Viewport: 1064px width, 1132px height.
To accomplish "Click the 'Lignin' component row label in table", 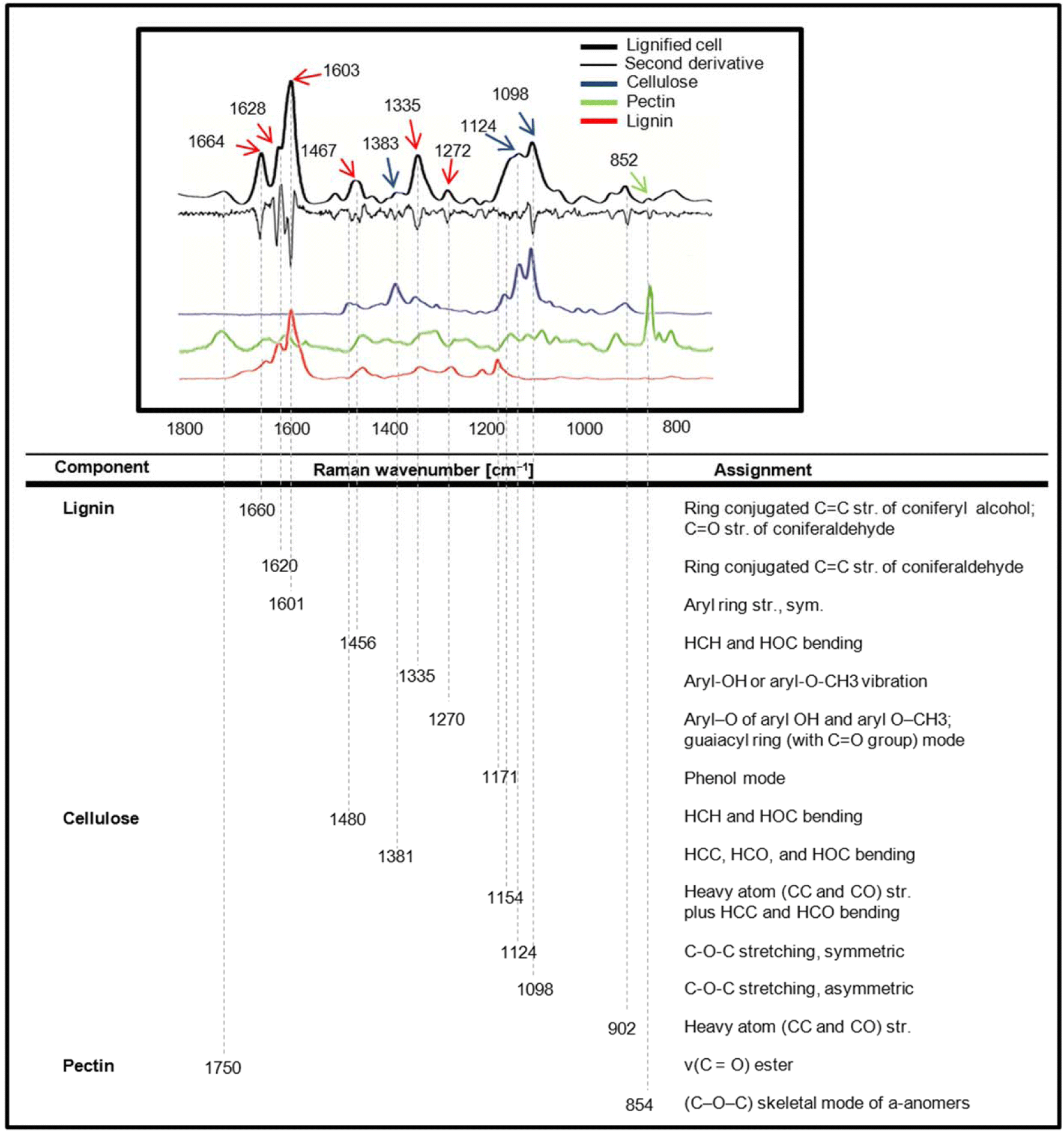I will [88, 508].
